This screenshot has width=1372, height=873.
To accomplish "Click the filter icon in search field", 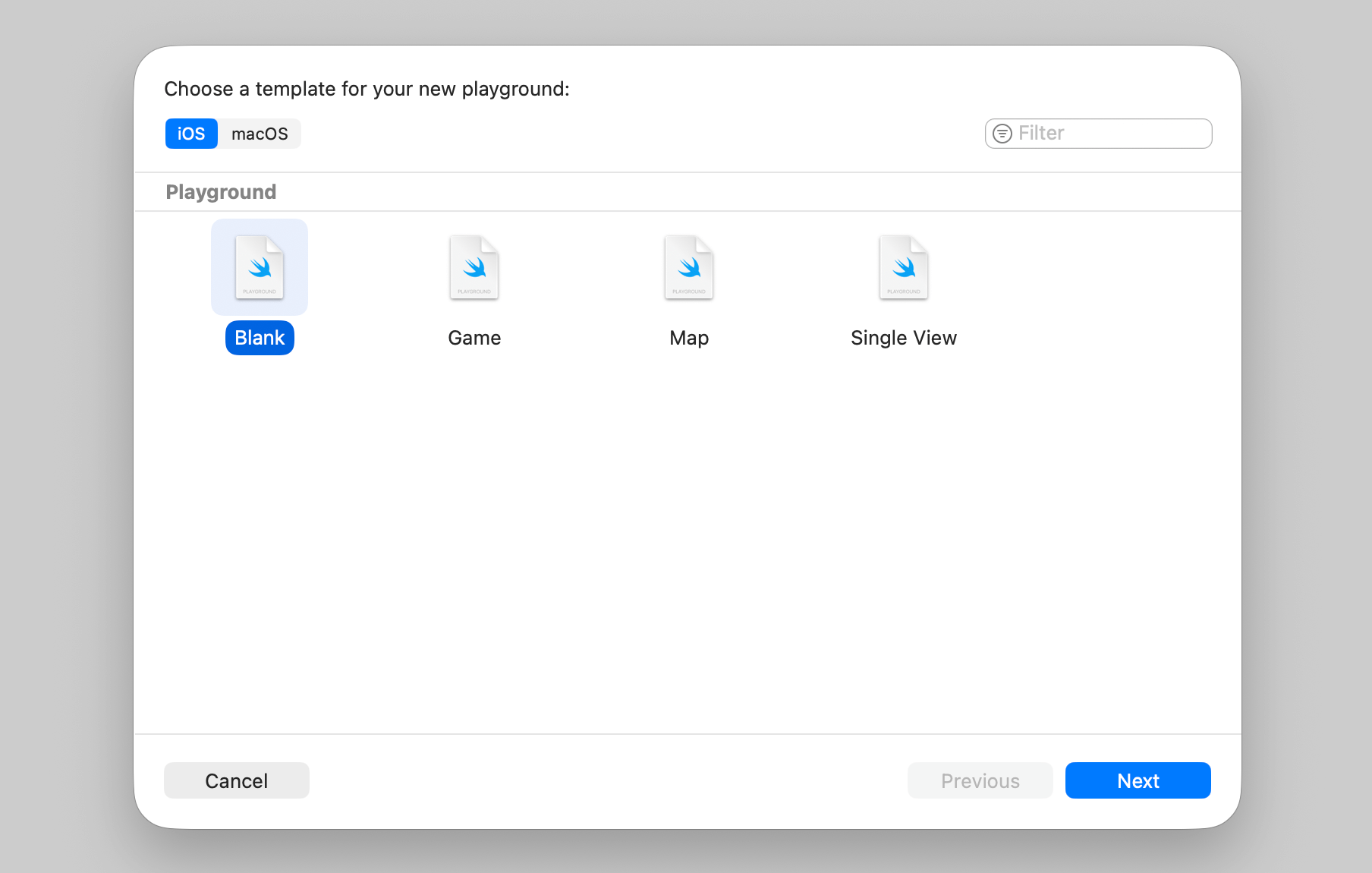I will click(1002, 134).
